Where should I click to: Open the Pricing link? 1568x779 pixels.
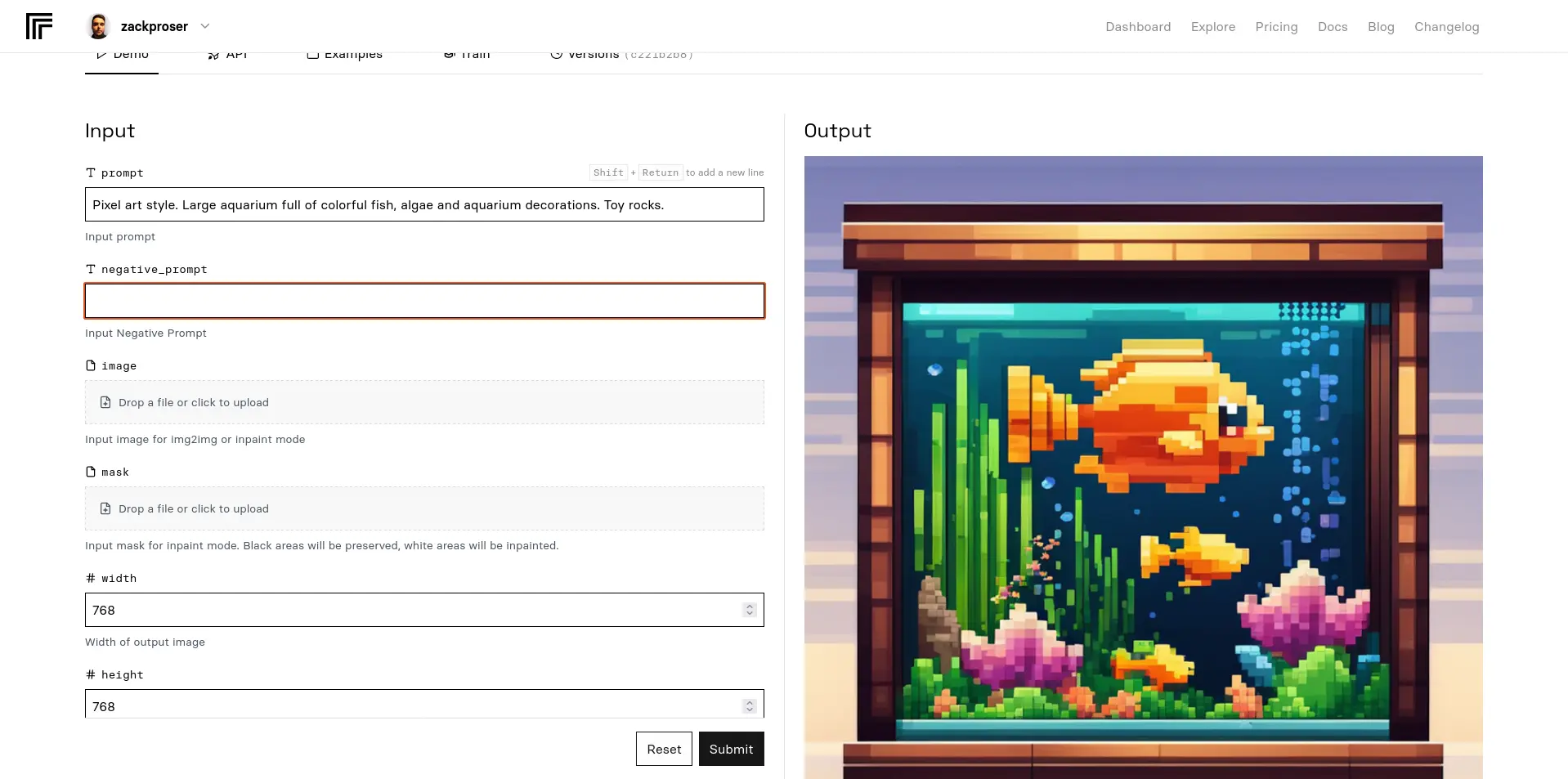tap(1276, 27)
